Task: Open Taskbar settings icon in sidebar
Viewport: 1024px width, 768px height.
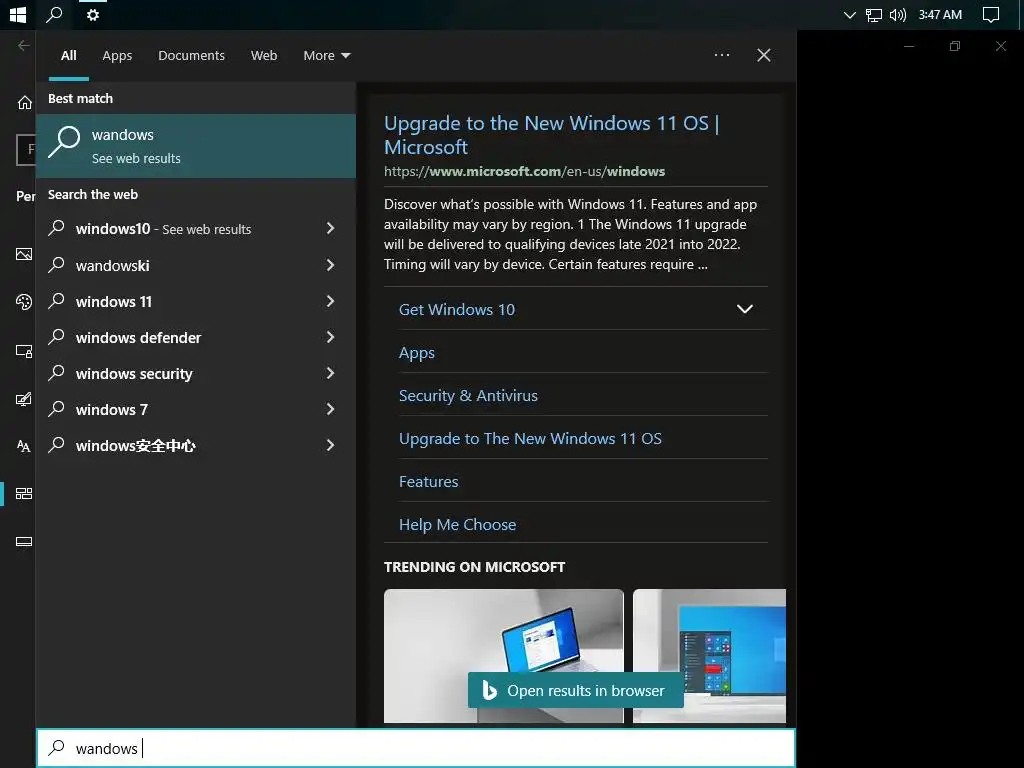Action: click(24, 541)
